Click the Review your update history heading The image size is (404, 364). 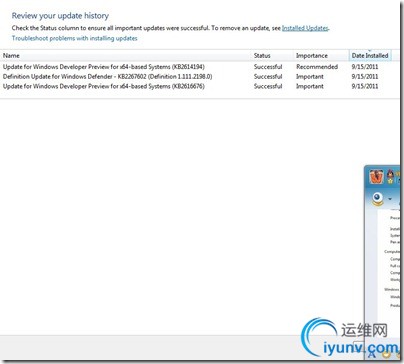click(x=60, y=16)
